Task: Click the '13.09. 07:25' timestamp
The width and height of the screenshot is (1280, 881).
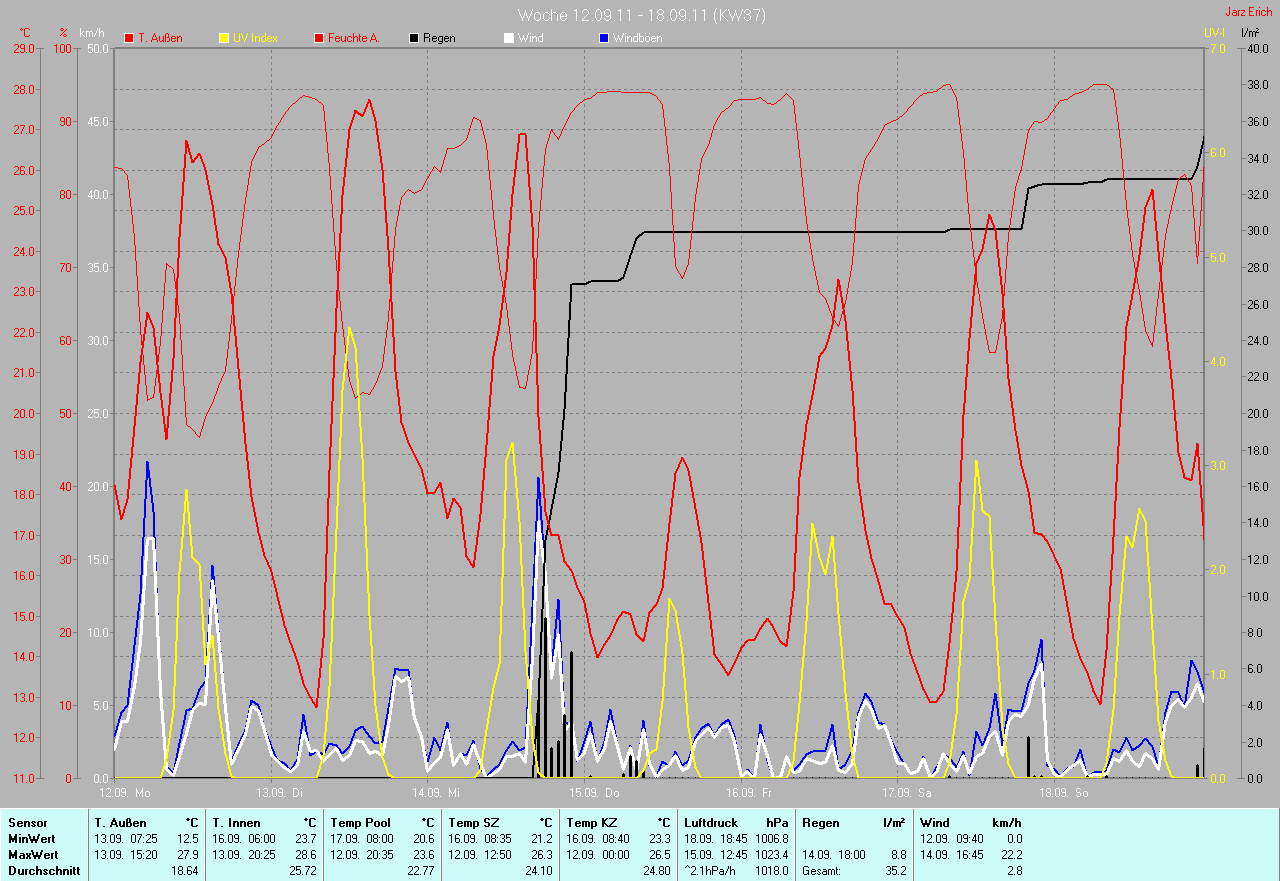Action: (x=128, y=838)
